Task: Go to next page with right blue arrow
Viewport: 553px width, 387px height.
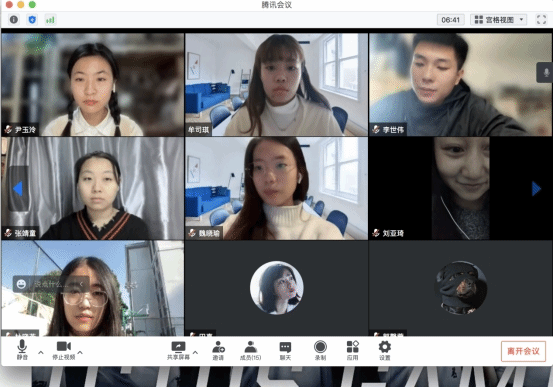Action: [x=536, y=189]
